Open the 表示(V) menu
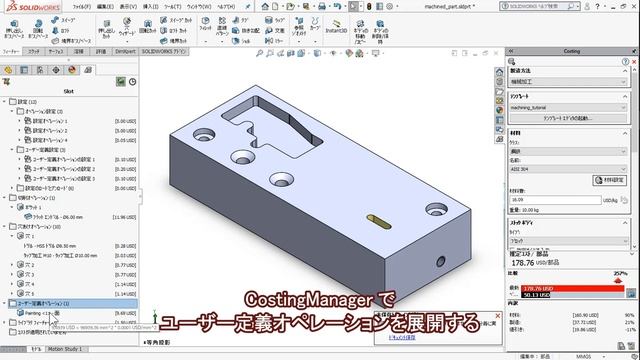Screen dimensions: 640x360 pyautogui.click(x=128, y=7)
